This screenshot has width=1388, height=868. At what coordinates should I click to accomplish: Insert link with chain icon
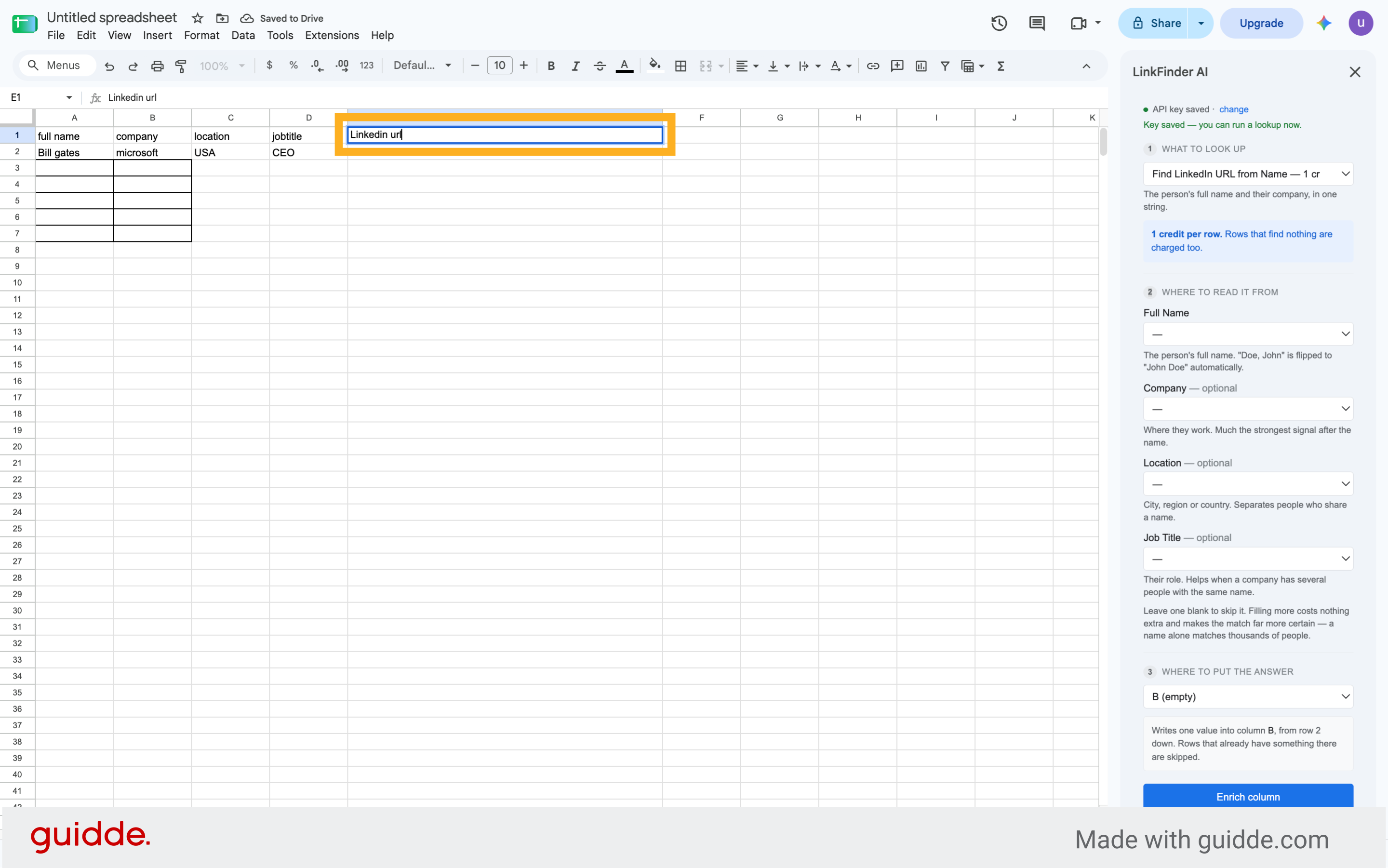click(x=873, y=66)
